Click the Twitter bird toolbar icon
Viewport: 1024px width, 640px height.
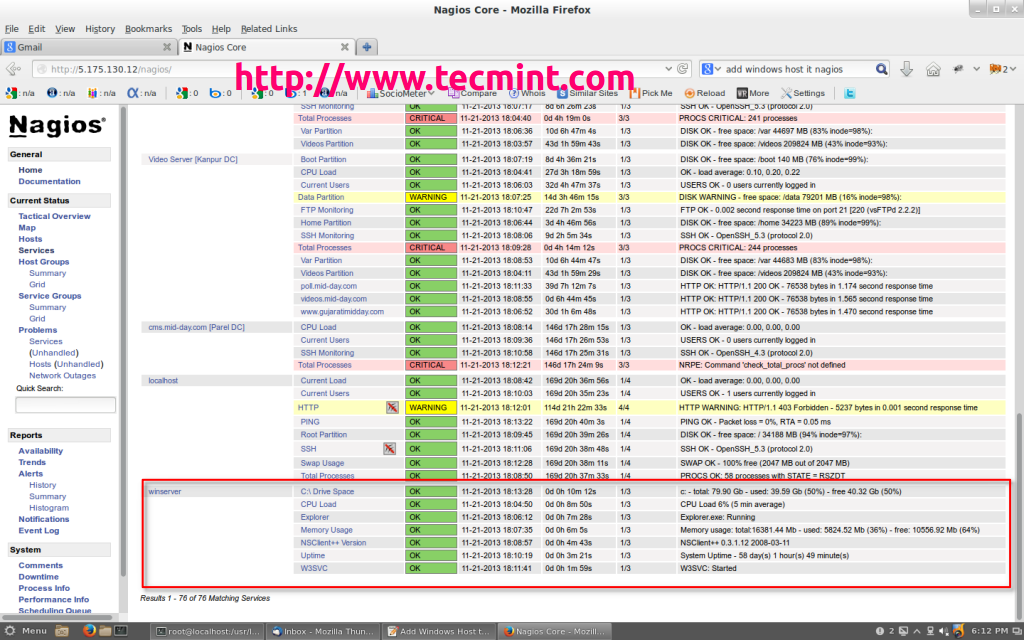click(850, 93)
